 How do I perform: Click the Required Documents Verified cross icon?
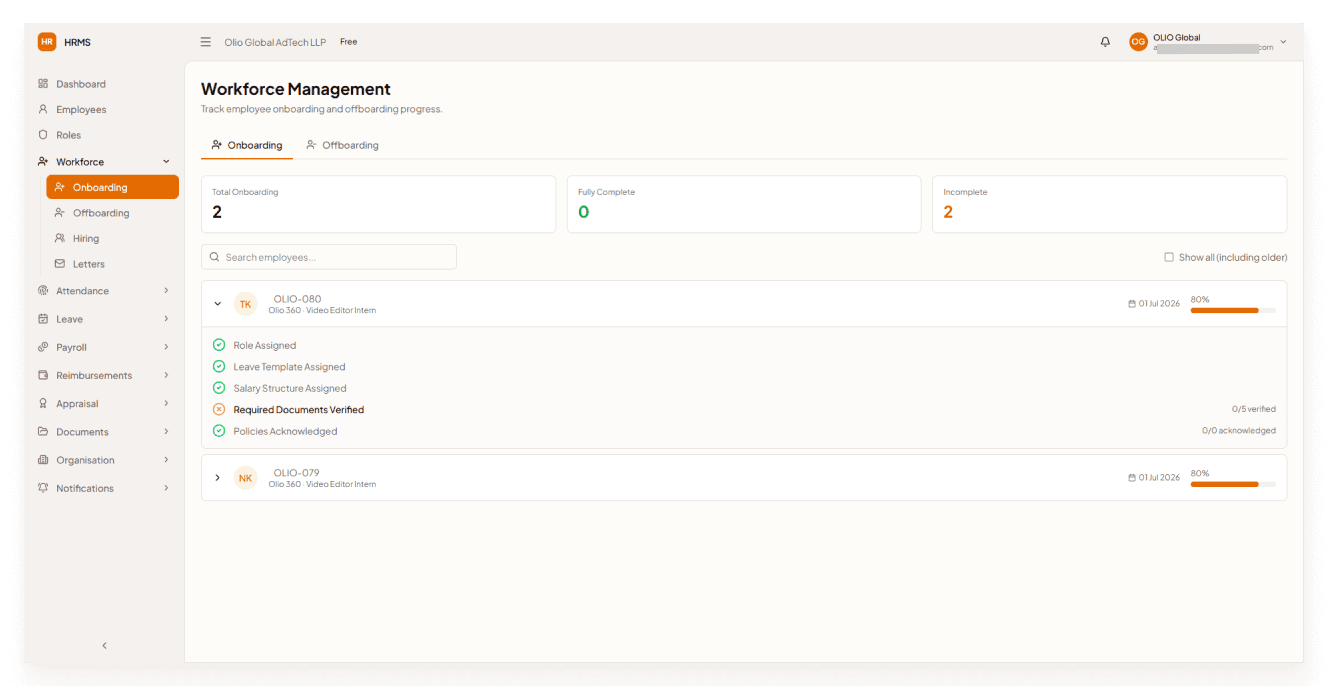pos(219,410)
